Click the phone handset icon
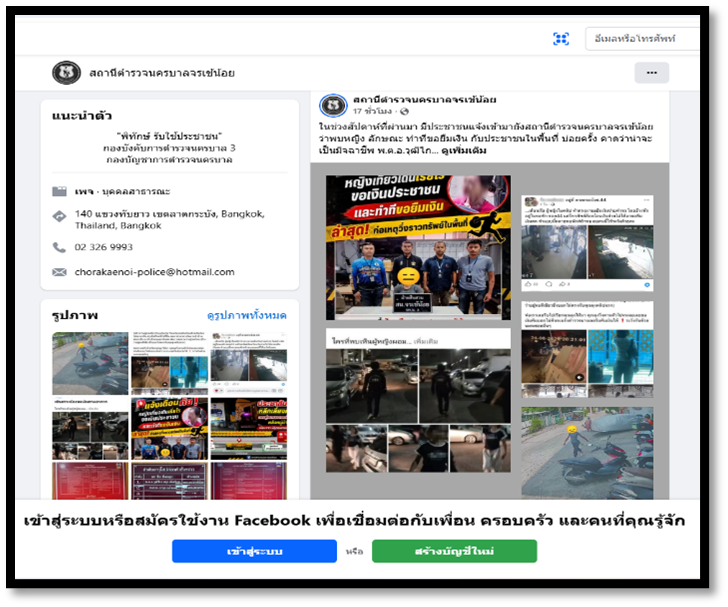Image resolution: width=728 pixels, height=607 pixels. pyautogui.click(x=59, y=247)
